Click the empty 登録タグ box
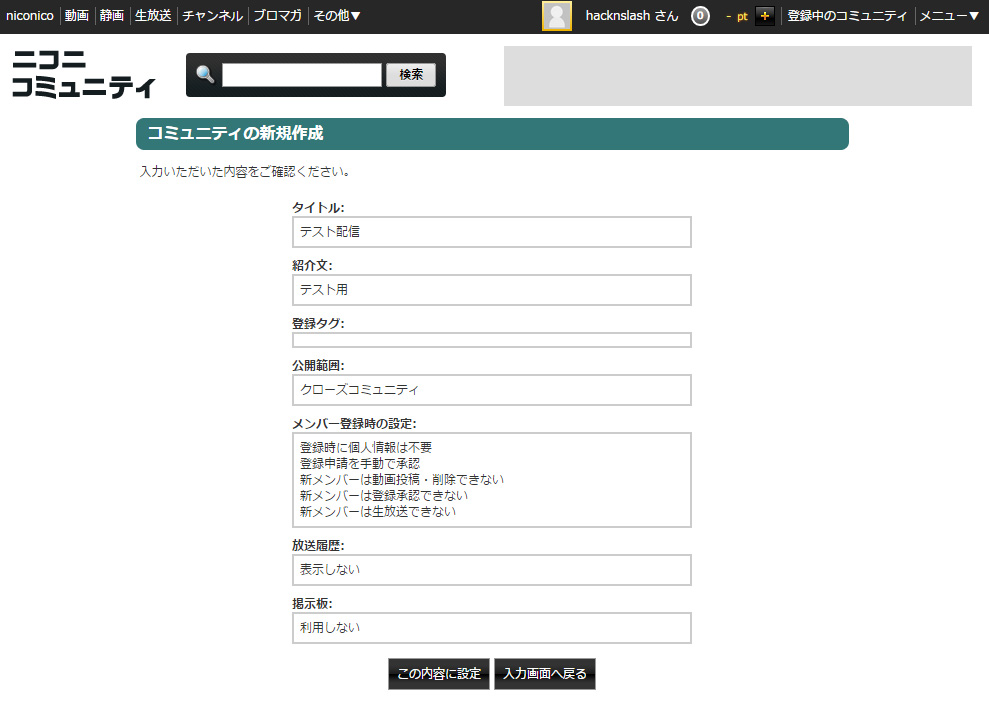Viewport: 989px width, 701px height. coord(492,340)
